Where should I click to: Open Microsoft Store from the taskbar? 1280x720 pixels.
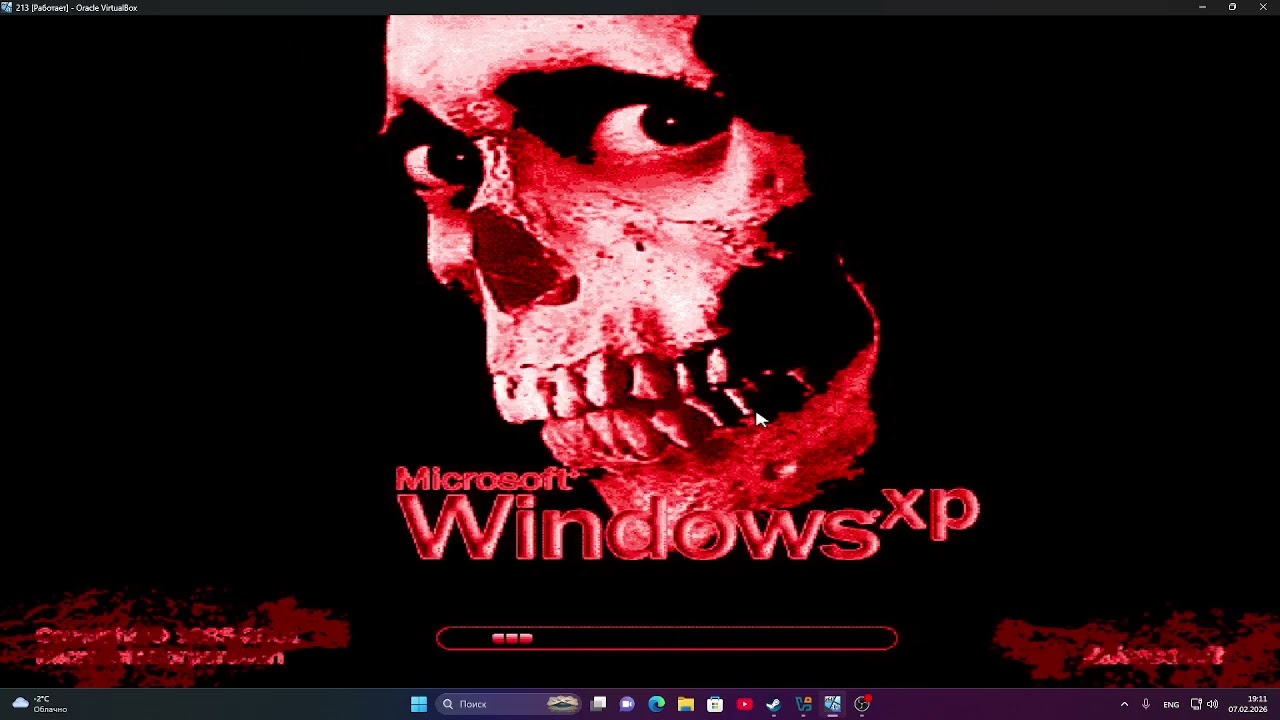tap(715, 704)
